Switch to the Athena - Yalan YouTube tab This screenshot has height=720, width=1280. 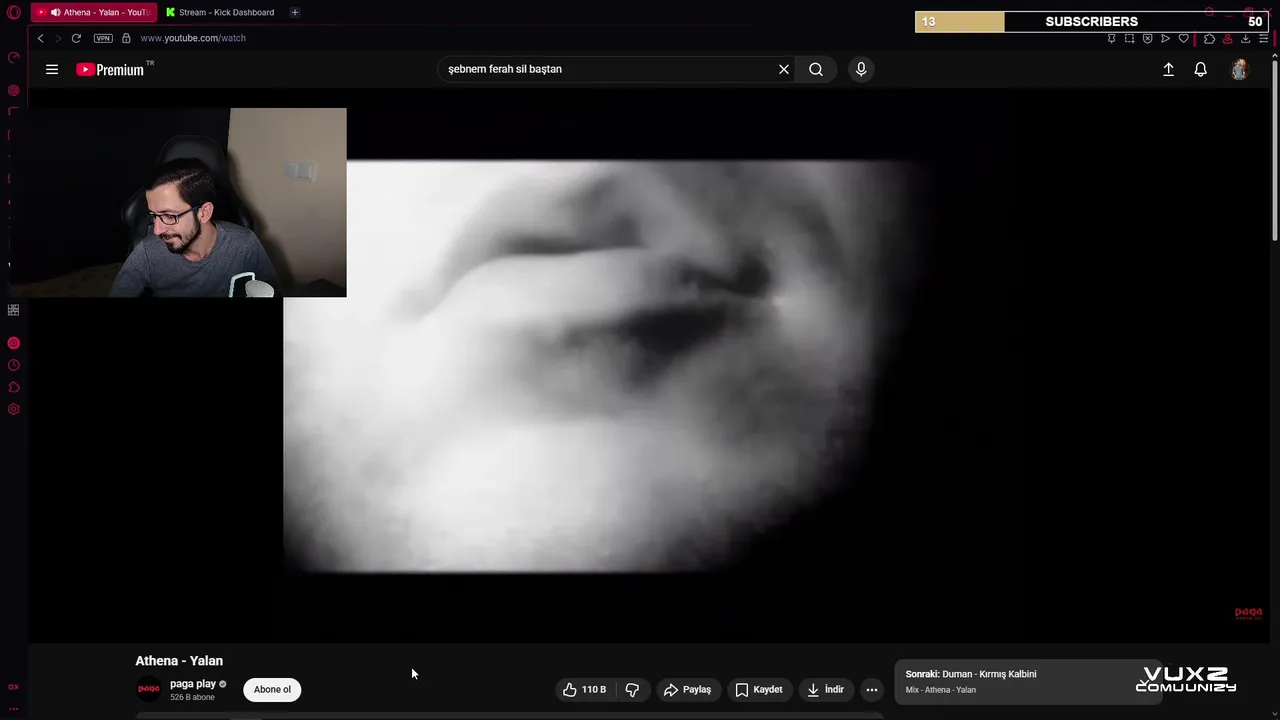tap(93, 12)
